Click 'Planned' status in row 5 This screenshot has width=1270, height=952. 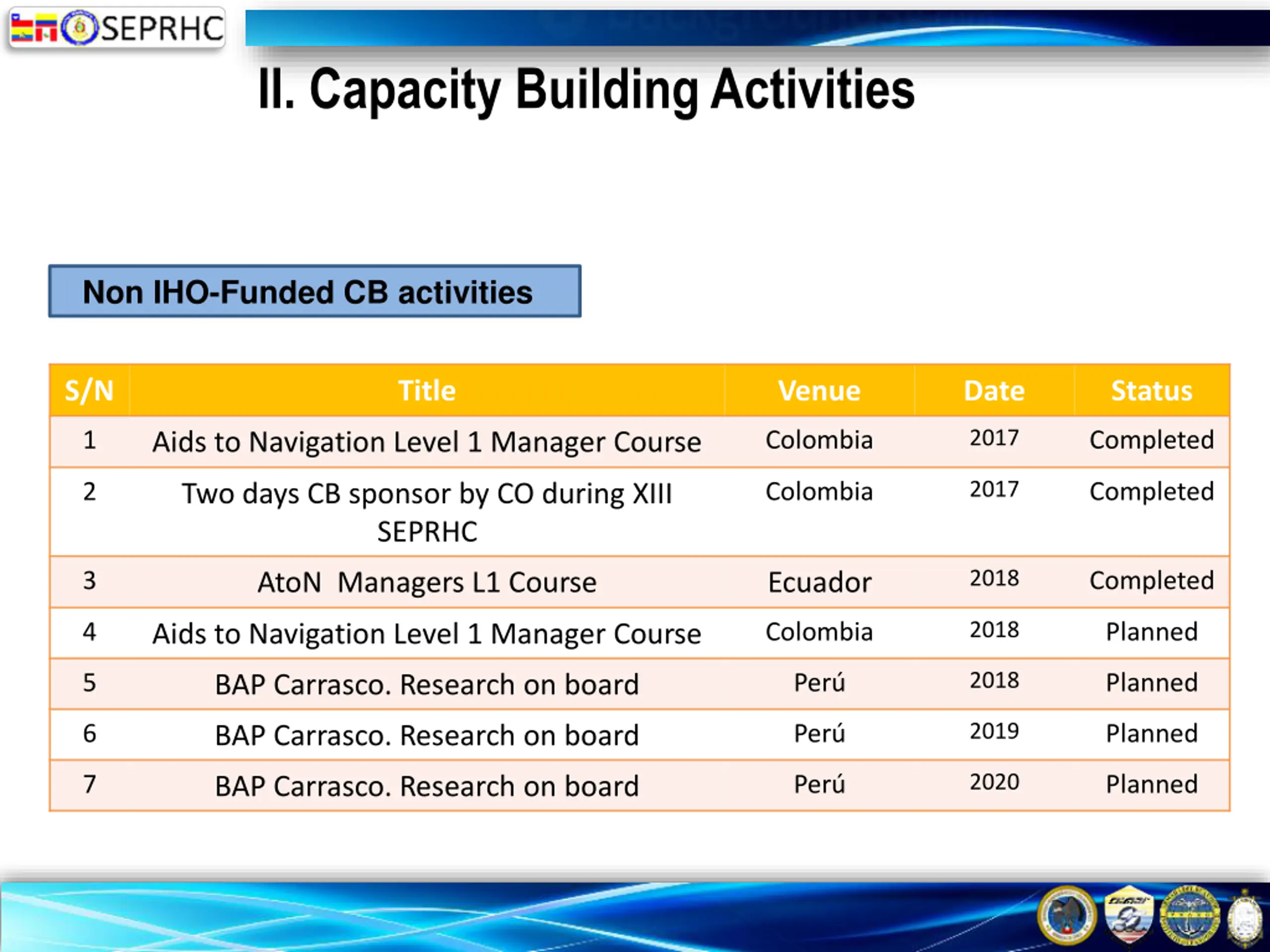coord(1152,683)
